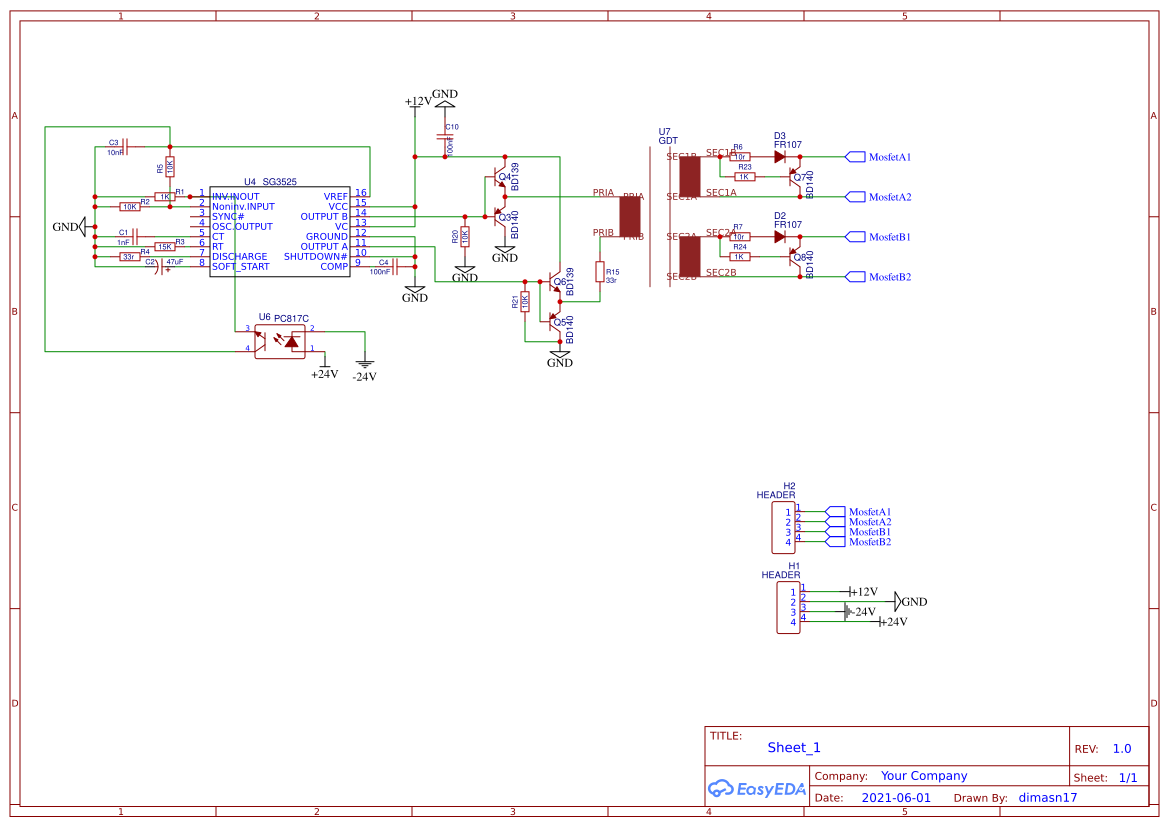Select the FR107 diode D2
Viewport: 1169px width, 827px height.
781,237
